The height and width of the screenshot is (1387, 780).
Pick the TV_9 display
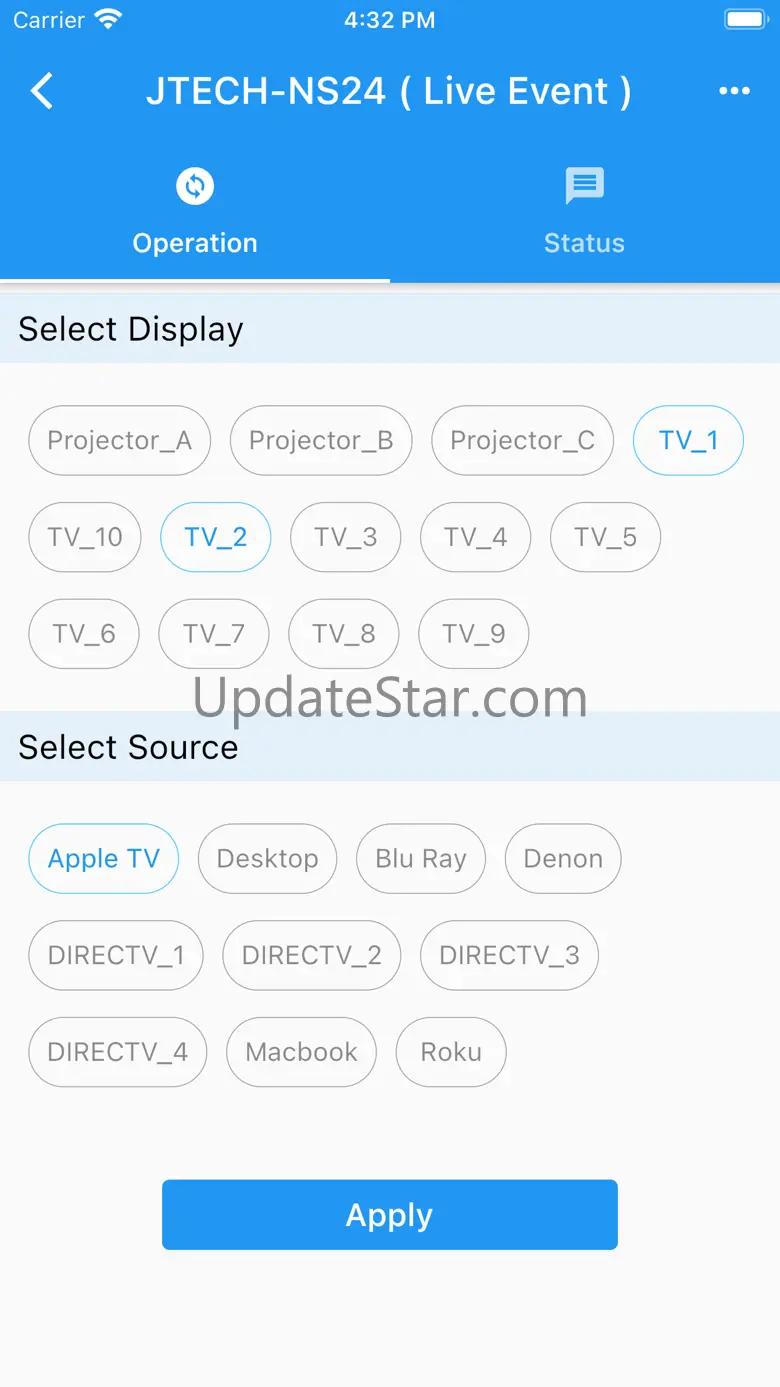[x=473, y=633]
